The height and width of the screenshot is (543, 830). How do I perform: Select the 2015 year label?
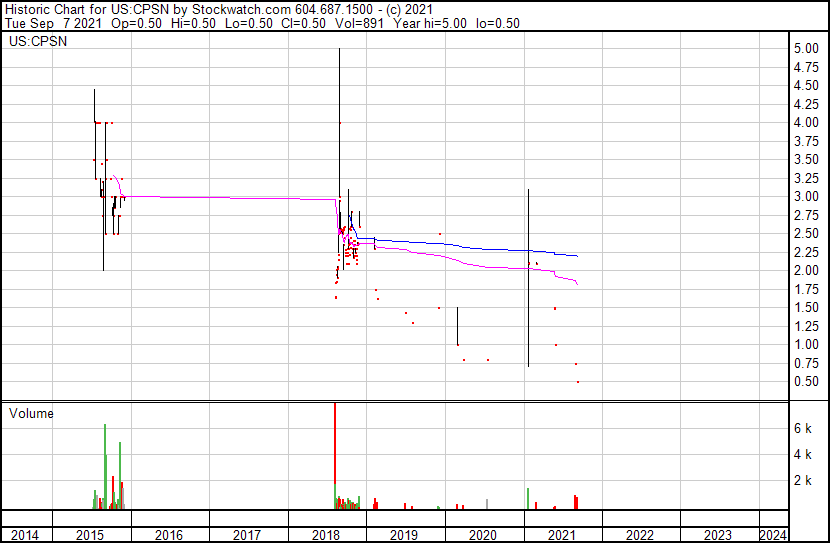[x=90, y=535]
